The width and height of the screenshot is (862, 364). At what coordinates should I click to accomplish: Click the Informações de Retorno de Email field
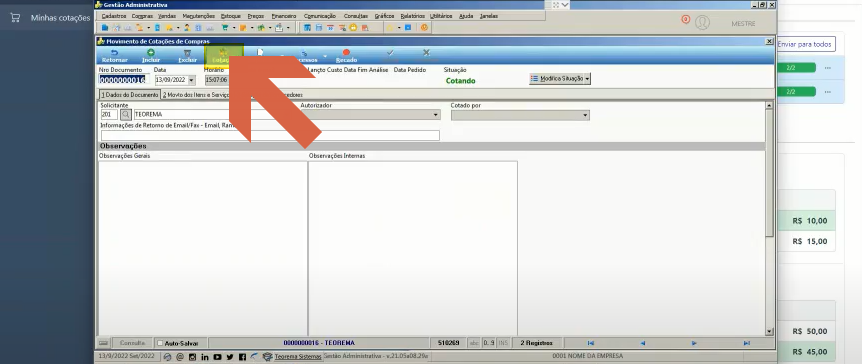[x=270, y=135]
